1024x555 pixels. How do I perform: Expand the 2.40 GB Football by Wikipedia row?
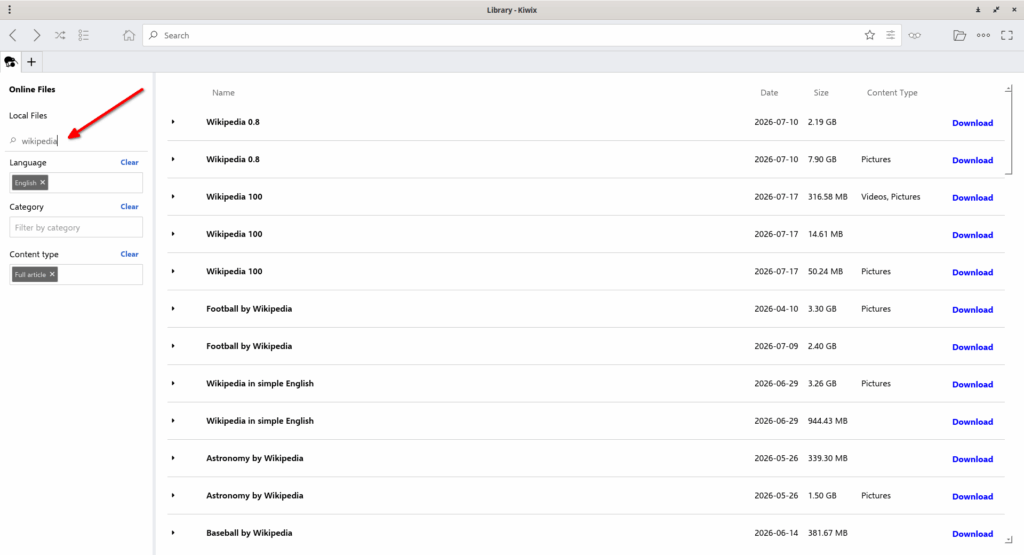pyautogui.click(x=173, y=346)
